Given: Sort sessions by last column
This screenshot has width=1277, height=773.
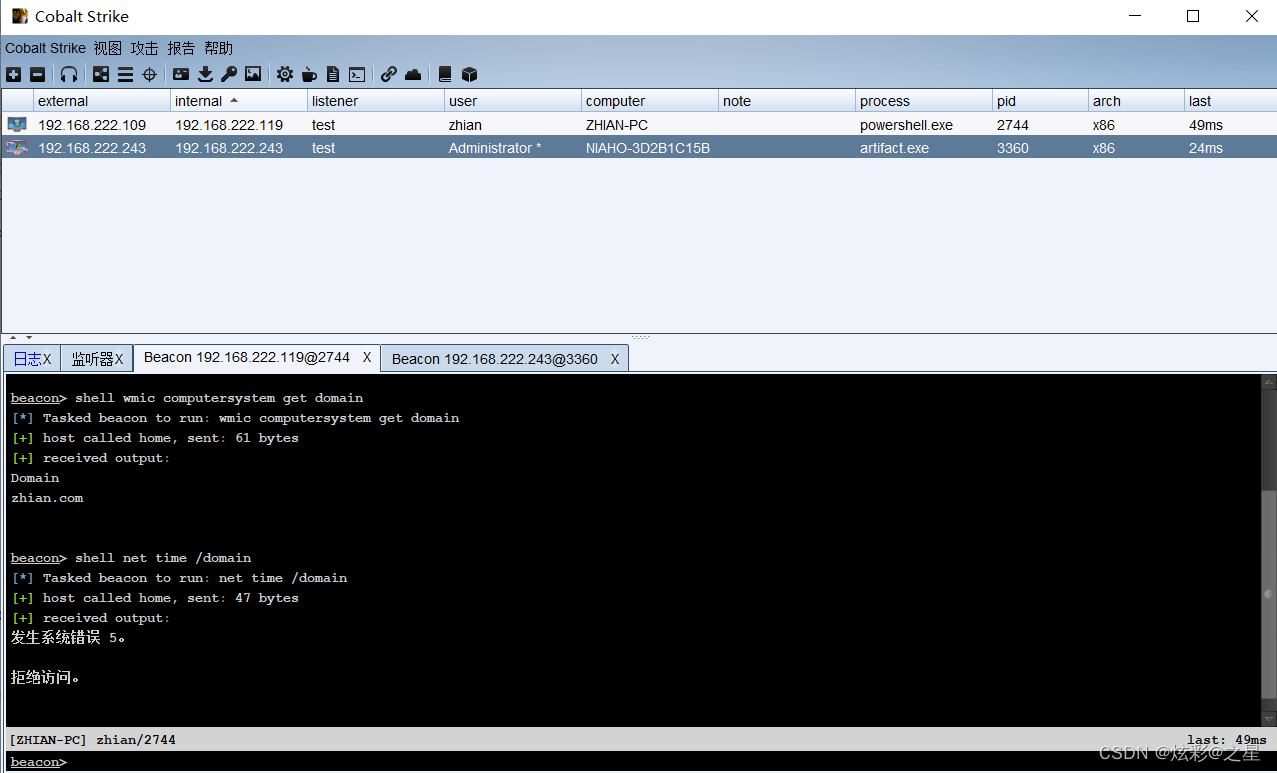Looking at the screenshot, I should point(1230,101).
